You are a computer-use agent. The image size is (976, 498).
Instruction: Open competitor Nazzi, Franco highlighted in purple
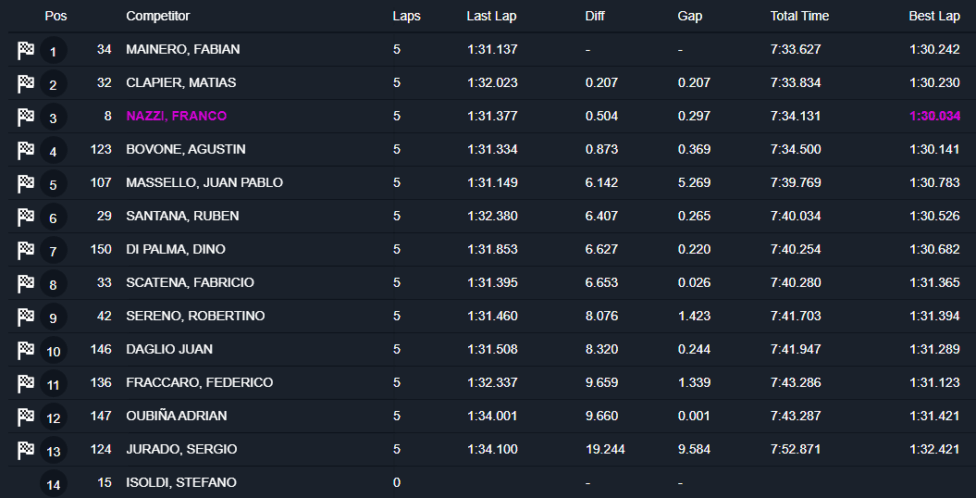tap(176, 116)
